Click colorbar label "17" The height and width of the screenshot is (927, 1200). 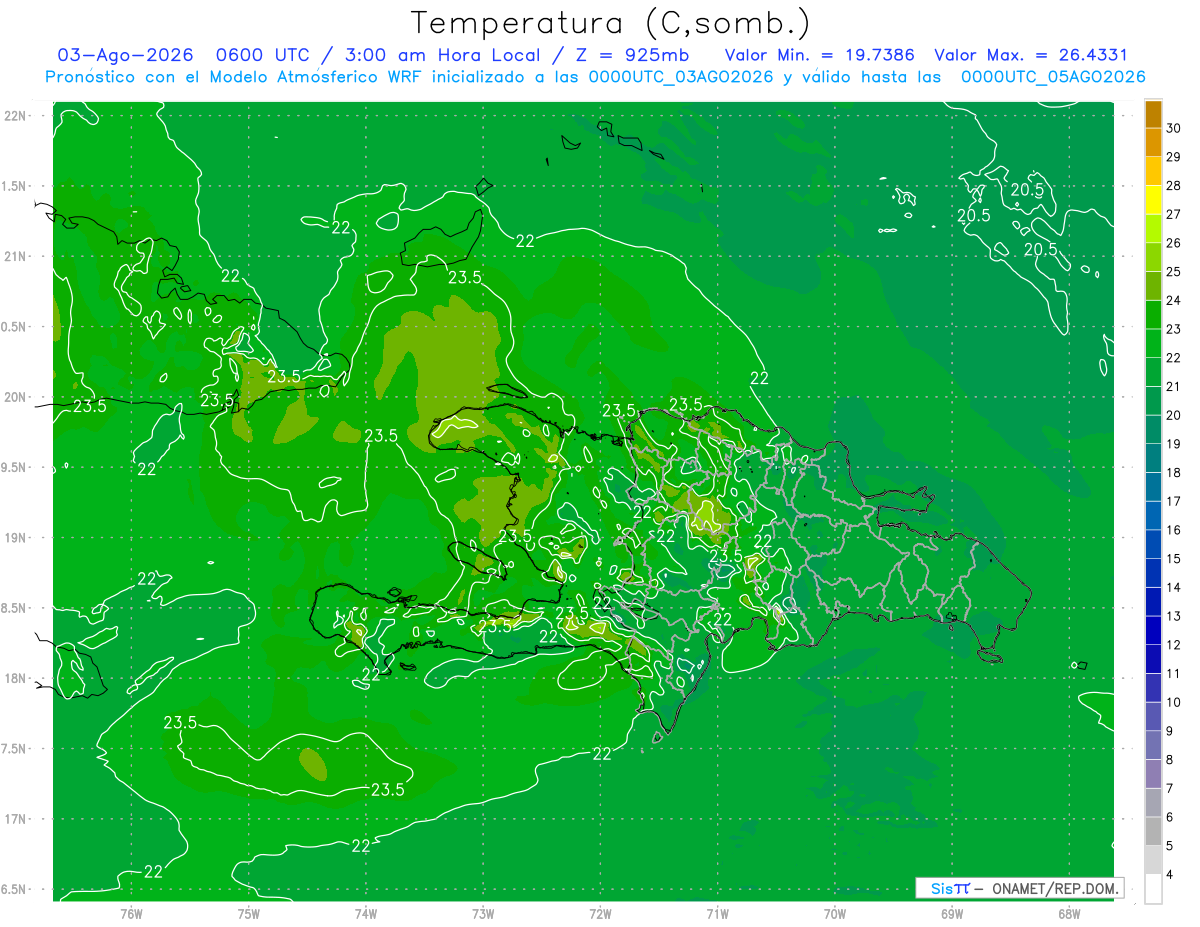click(x=1174, y=501)
